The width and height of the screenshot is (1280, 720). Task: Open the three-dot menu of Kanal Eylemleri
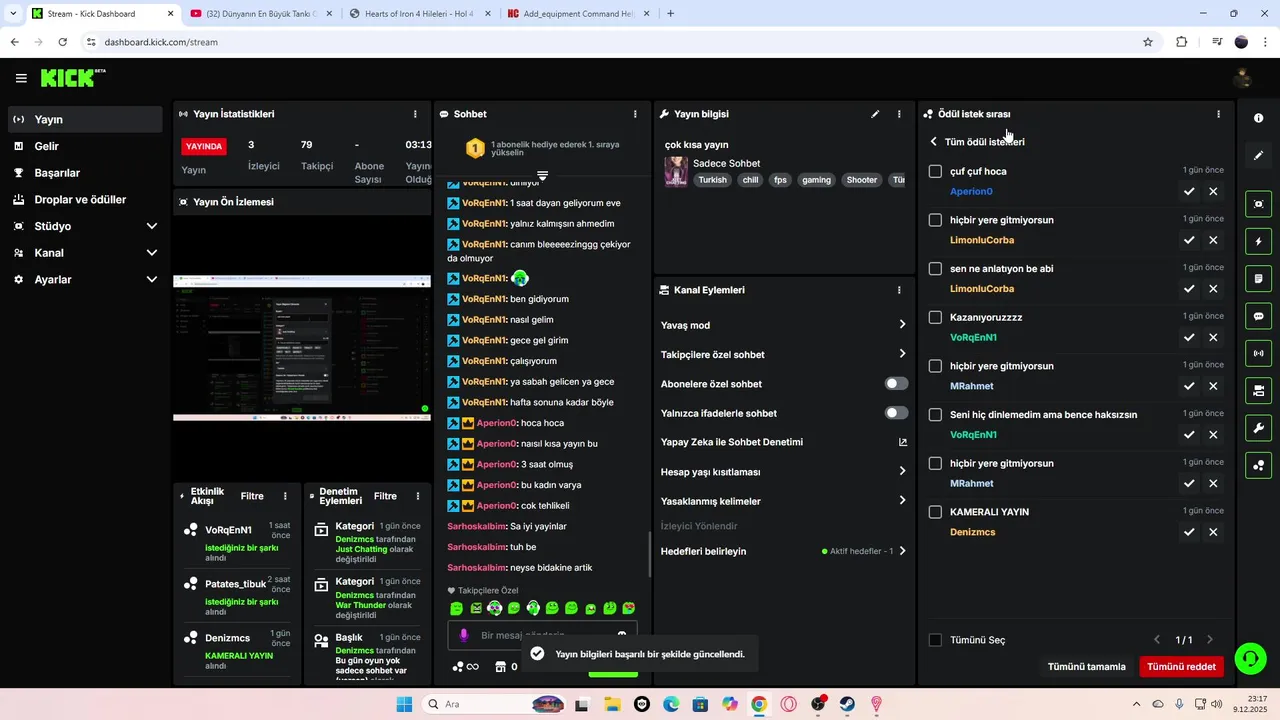(899, 290)
